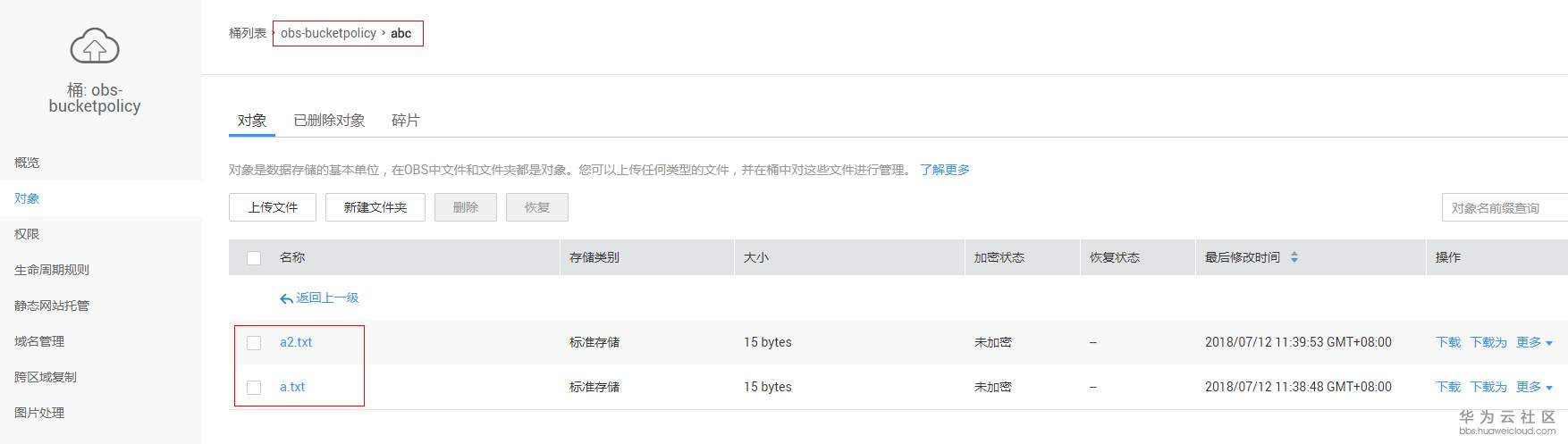
Task: Click the 新建文件夹 button
Action: 375,207
